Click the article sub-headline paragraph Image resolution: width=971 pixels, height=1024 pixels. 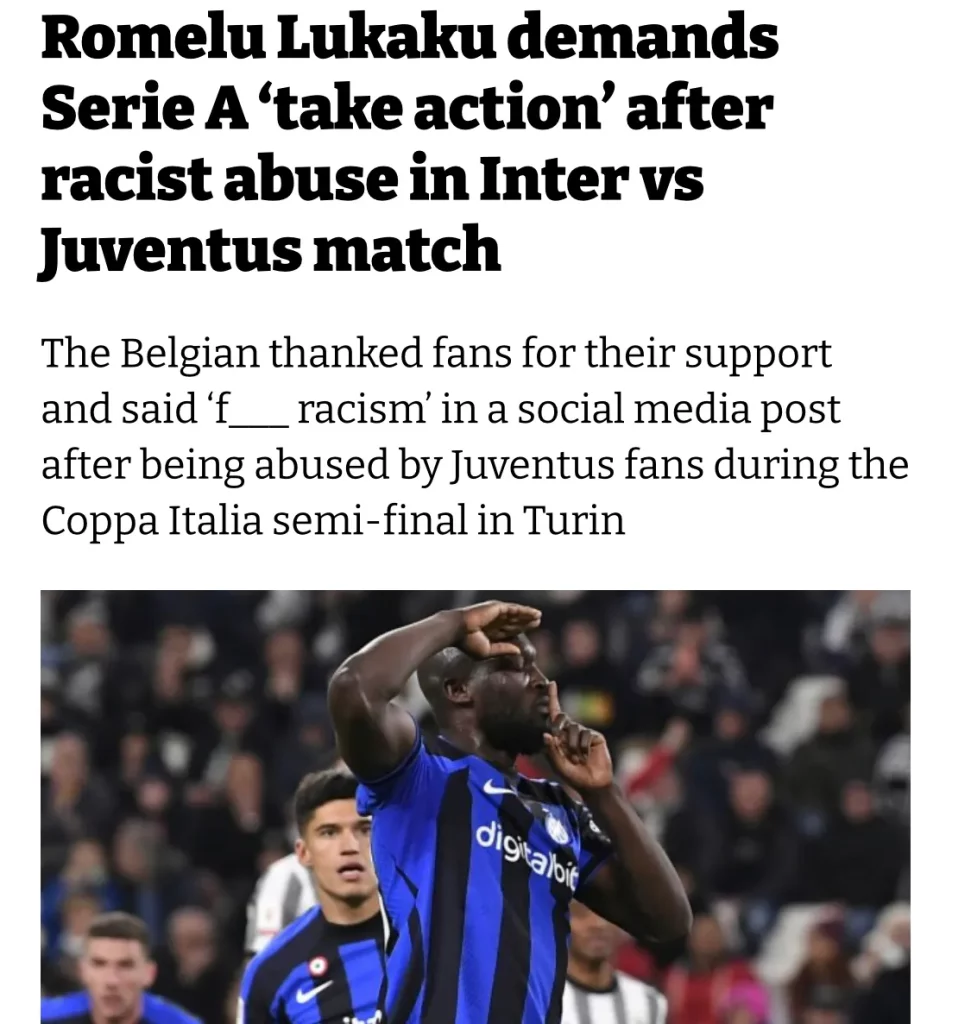(475, 436)
